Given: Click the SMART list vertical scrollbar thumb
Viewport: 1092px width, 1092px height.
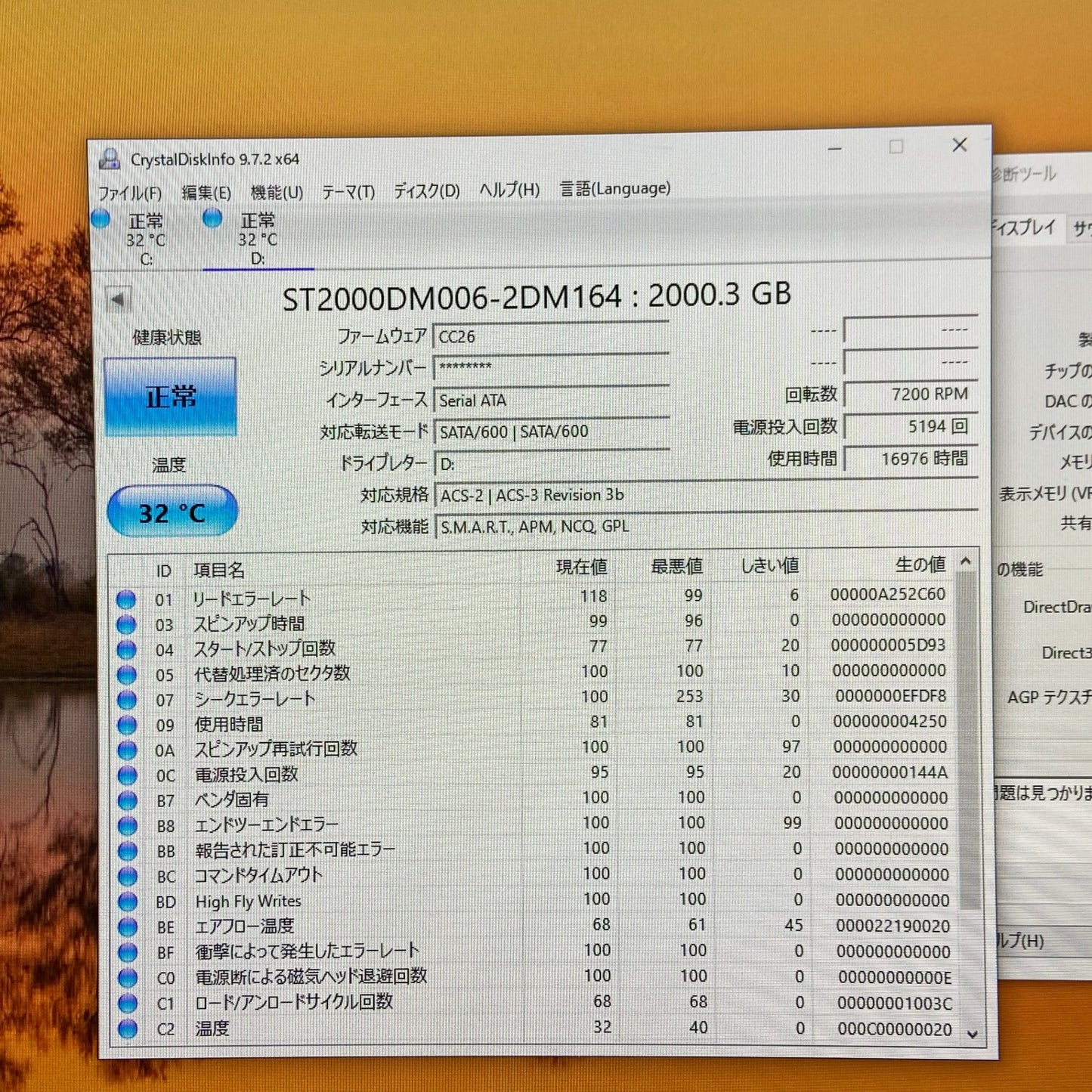Looking at the screenshot, I should tap(968, 741).
